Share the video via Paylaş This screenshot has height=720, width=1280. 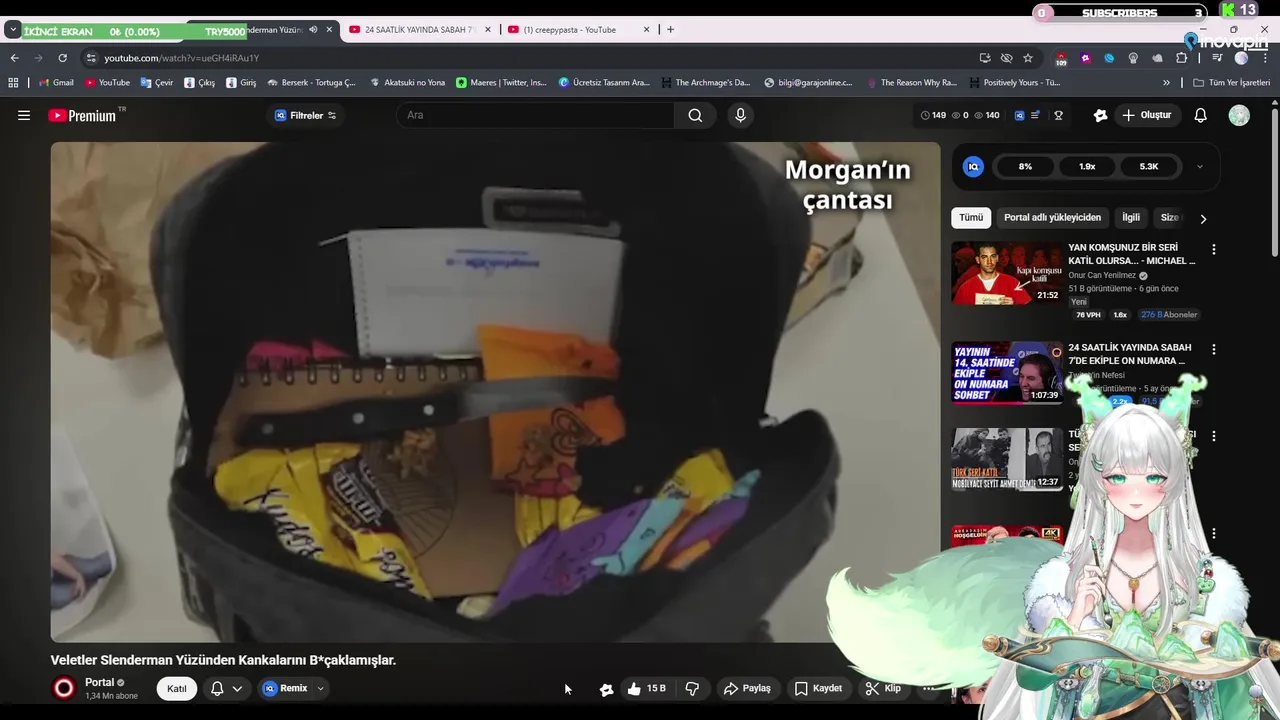(x=747, y=688)
